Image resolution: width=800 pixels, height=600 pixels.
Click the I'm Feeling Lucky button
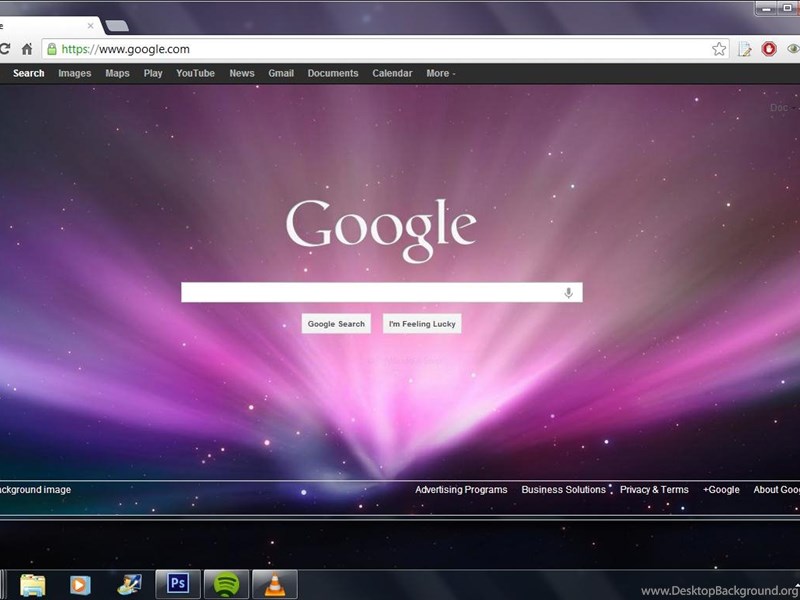(x=422, y=323)
